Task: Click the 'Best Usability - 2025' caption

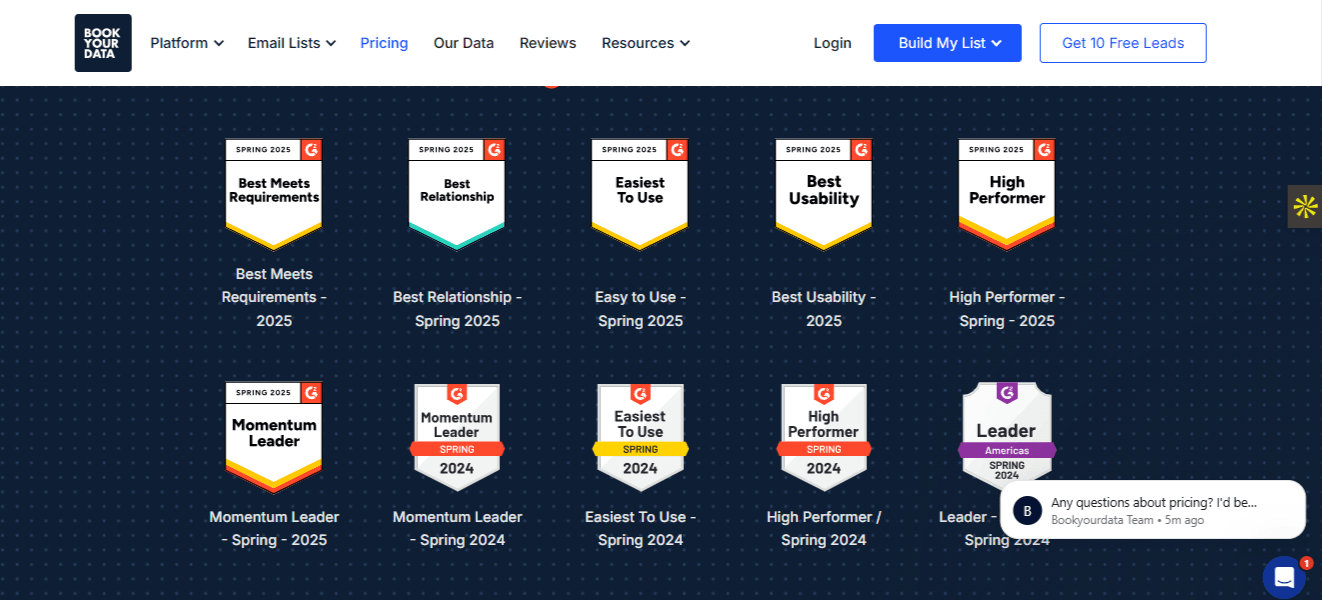Action: (x=824, y=309)
